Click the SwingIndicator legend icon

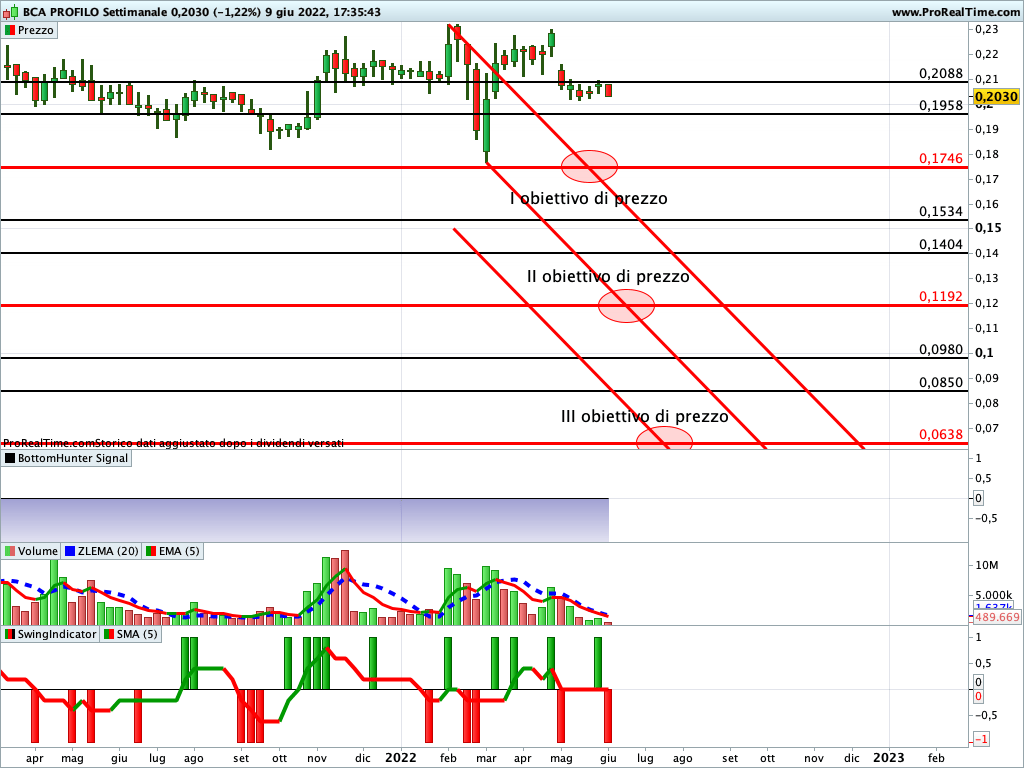11,634
